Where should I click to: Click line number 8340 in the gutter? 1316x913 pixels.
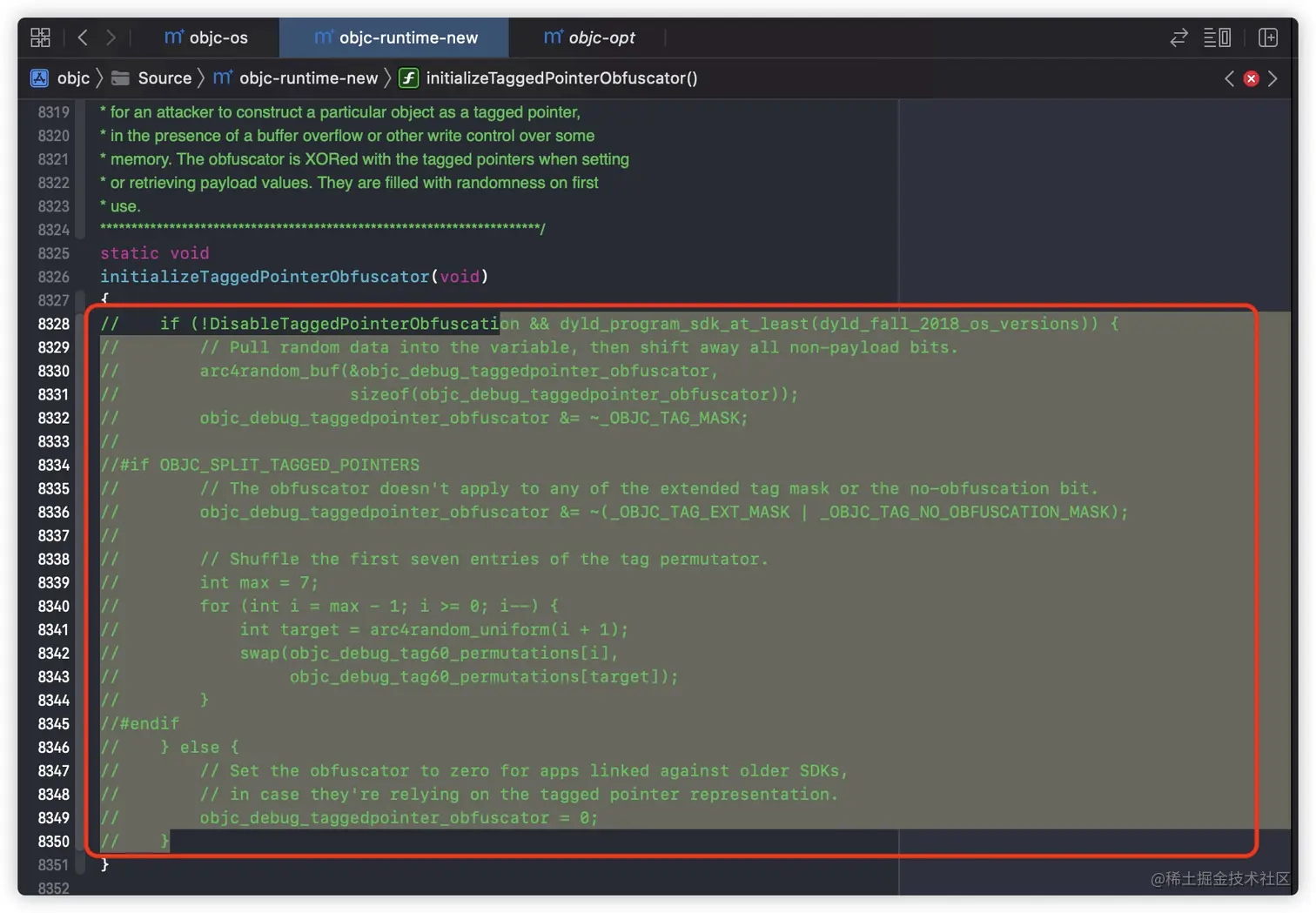pyautogui.click(x=53, y=606)
